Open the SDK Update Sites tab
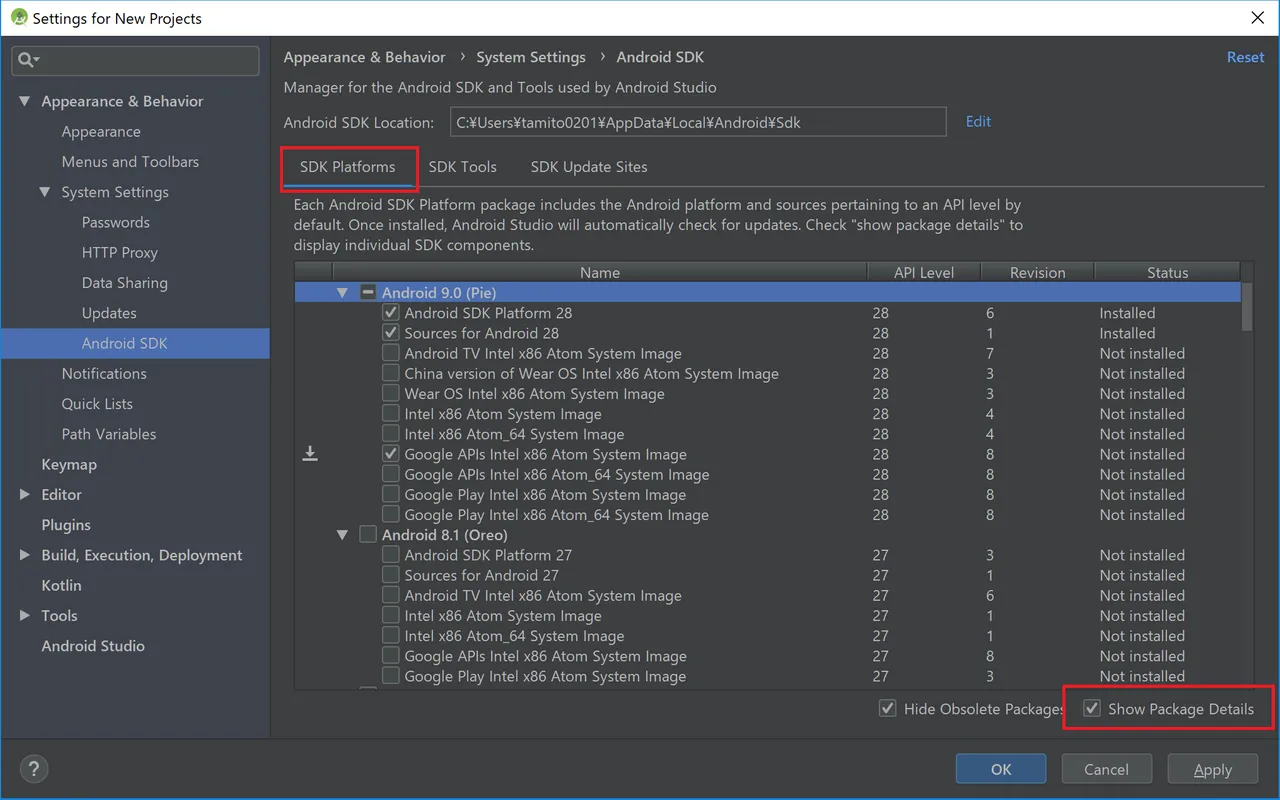 pyautogui.click(x=589, y=167)
